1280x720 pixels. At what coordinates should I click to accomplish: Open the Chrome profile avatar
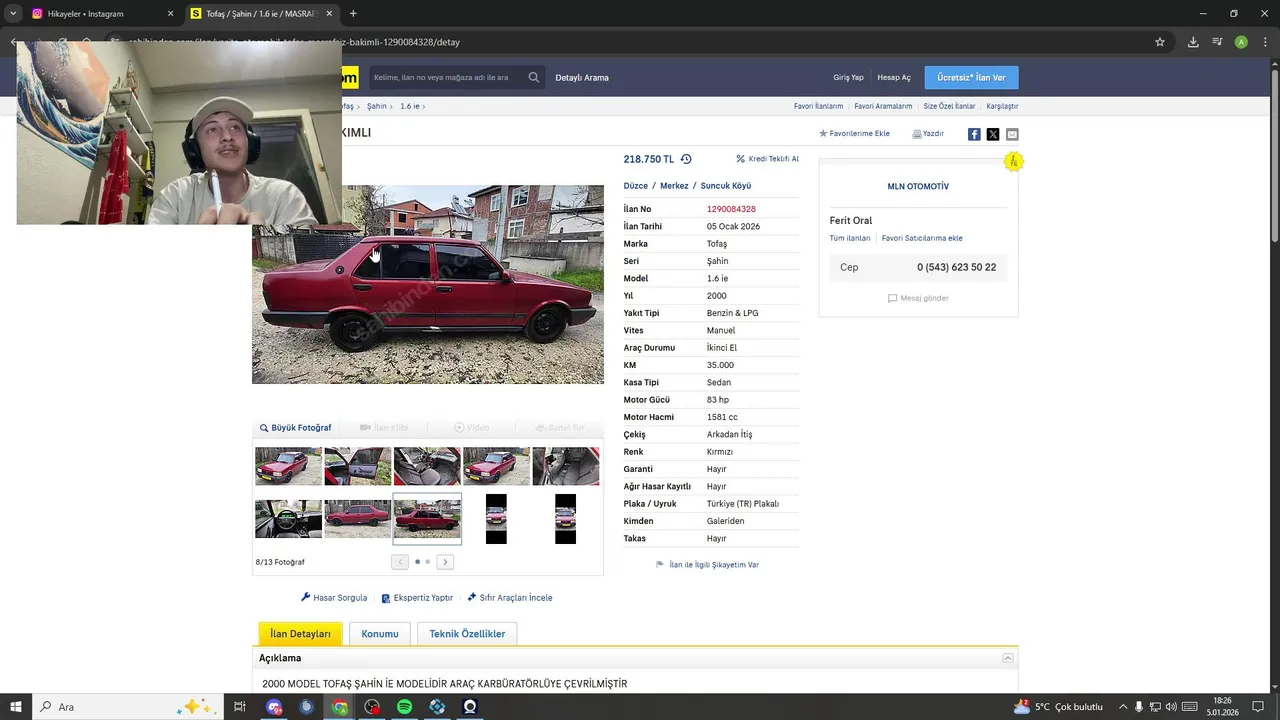[x=1241, y=42]
